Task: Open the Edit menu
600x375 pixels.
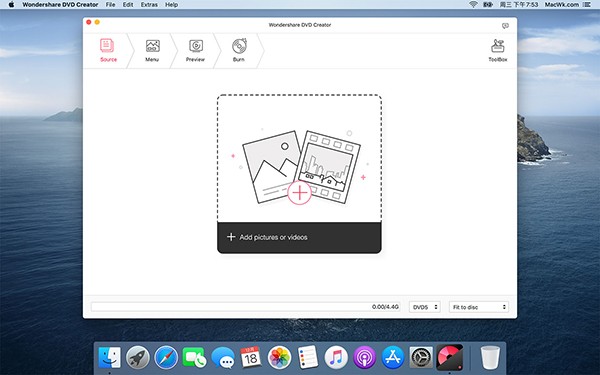Action: (128, 5)
